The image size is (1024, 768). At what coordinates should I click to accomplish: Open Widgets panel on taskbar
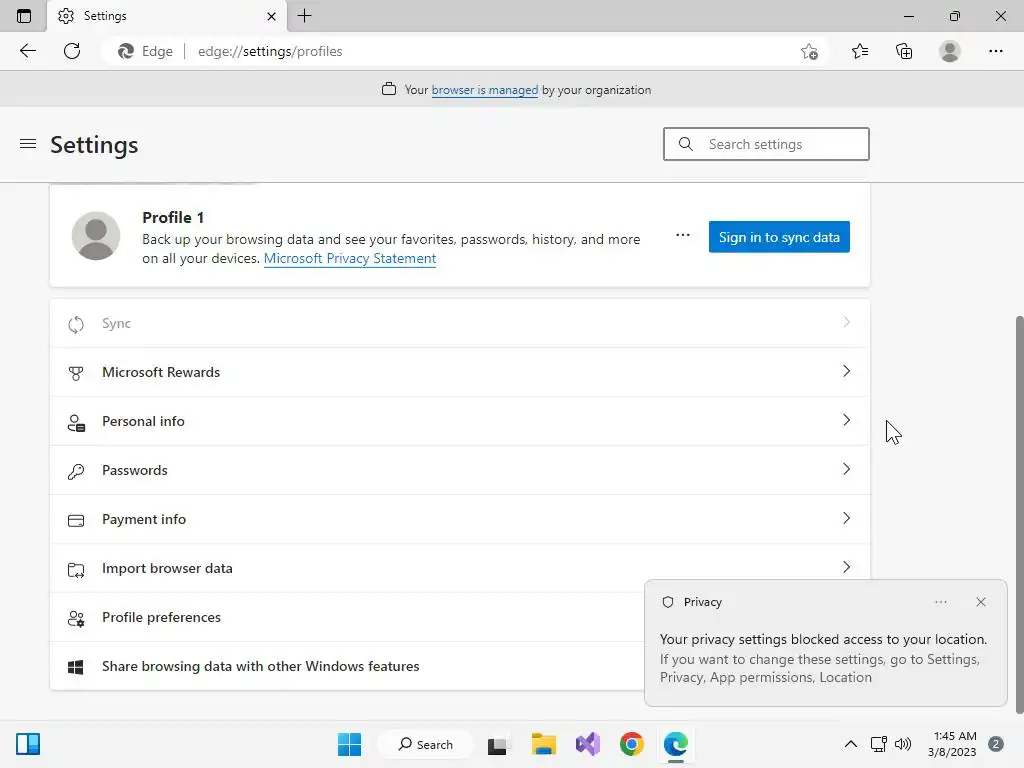pyautogui.click(x=28, y=744)
